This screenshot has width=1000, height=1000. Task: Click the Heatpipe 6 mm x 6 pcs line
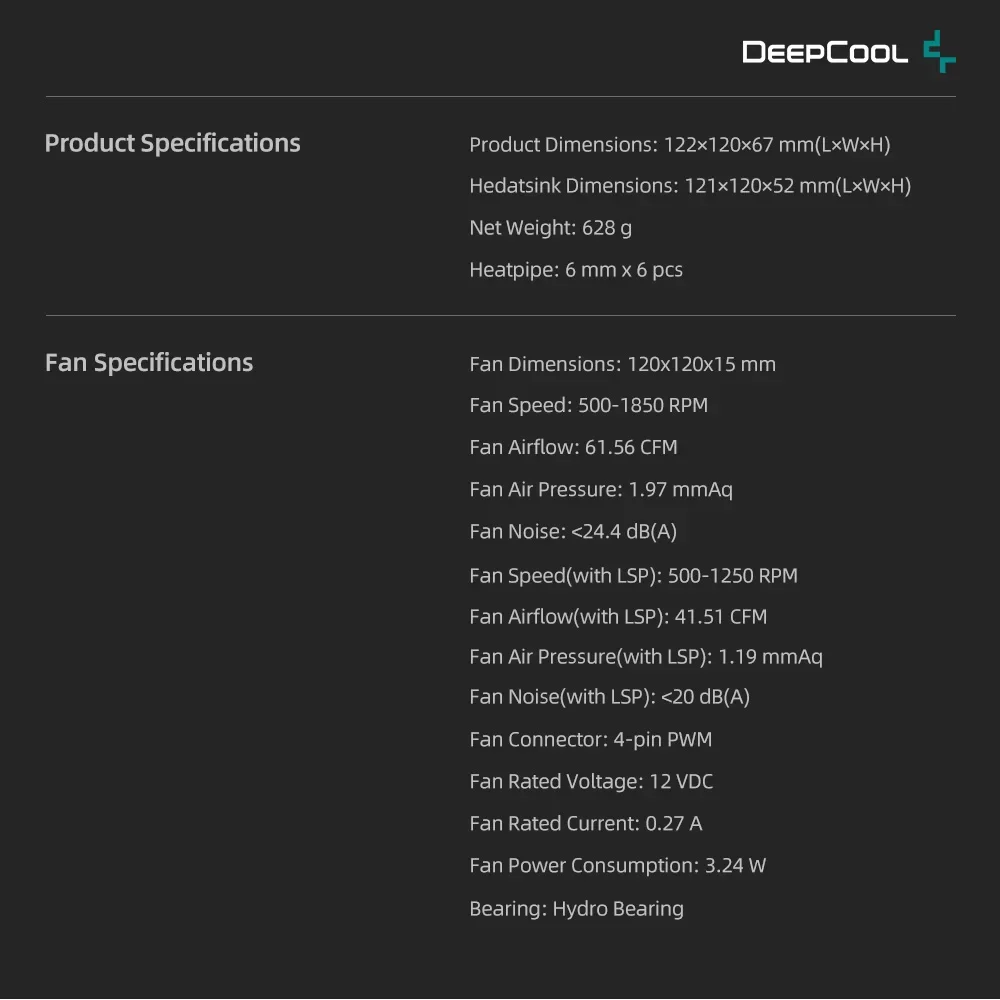point(576,270)
